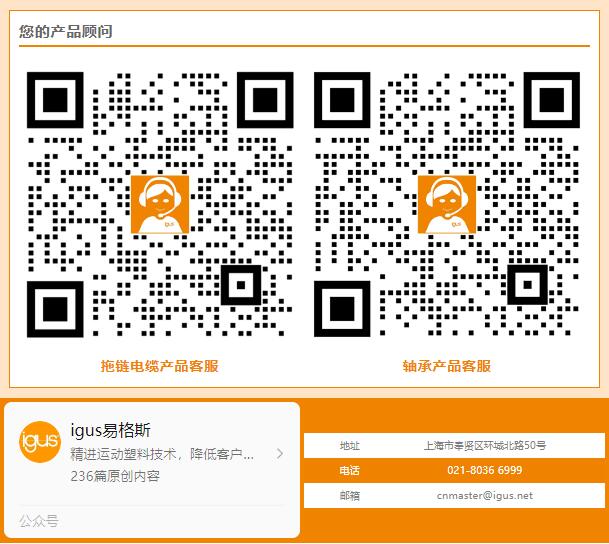Viewport: 609px width, 544px height.
Task: Click the 精进运动塑料技术 description text
Action: [162, 454]
